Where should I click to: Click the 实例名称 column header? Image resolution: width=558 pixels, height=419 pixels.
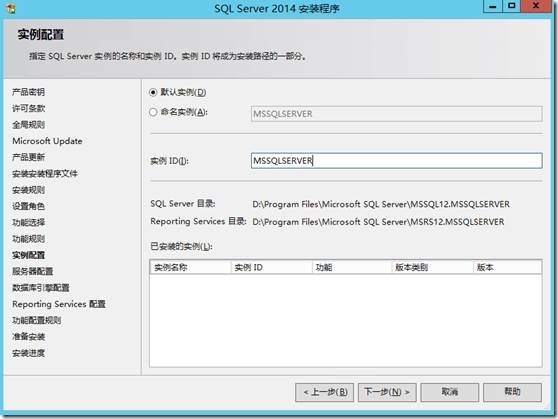click(191, 267)
